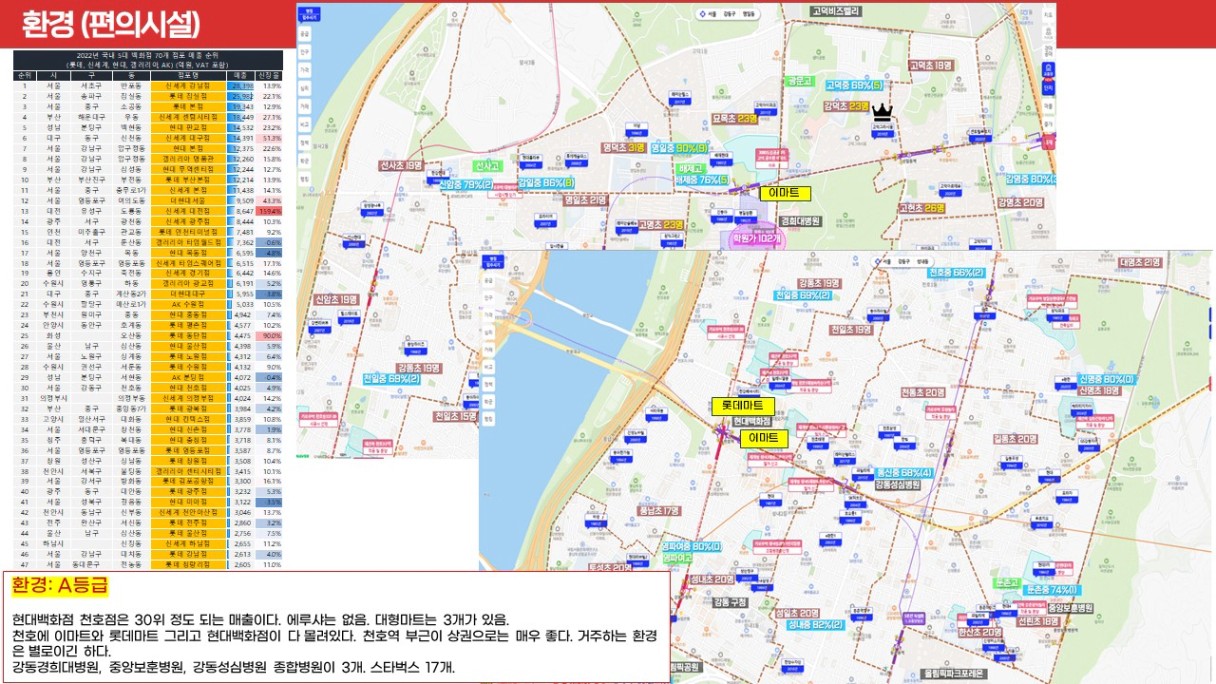Click the 명일초 21명 school label
Image resolution: width=1216 pixels, height=684 pixels.
pyautogui.click(x=585, y=200)
